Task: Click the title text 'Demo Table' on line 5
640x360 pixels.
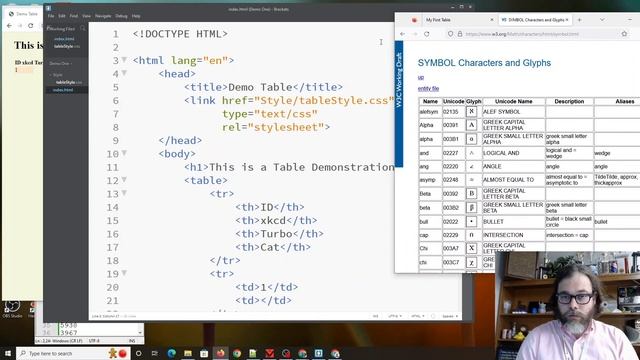Action: pos(260,87)
